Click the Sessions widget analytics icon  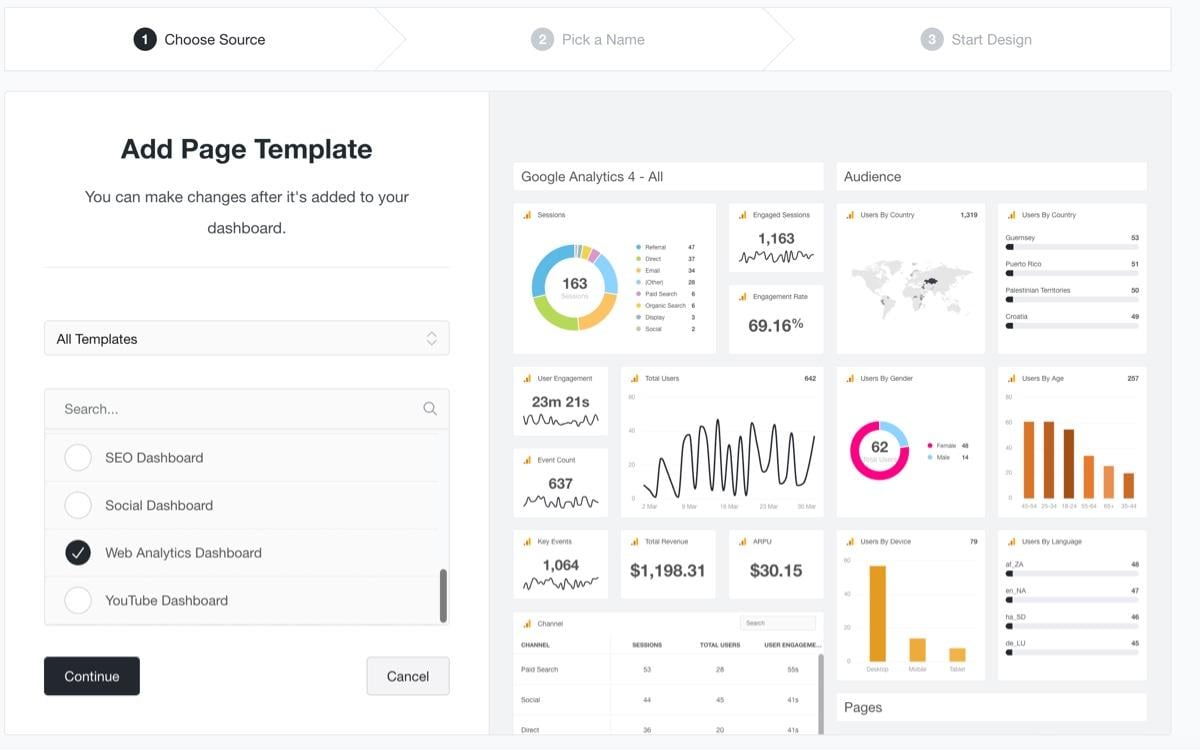click(x=527, y=215)
